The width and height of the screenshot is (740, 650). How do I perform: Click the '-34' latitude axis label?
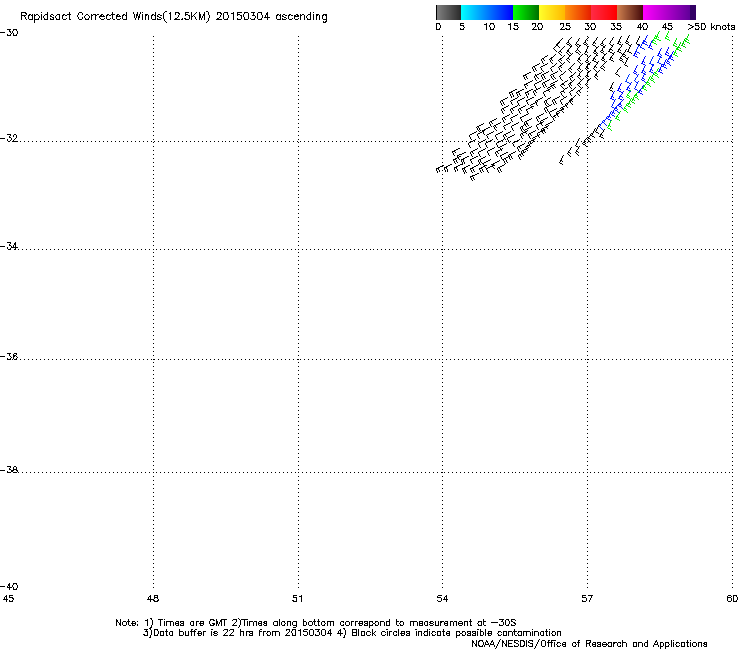coord(9,246)
